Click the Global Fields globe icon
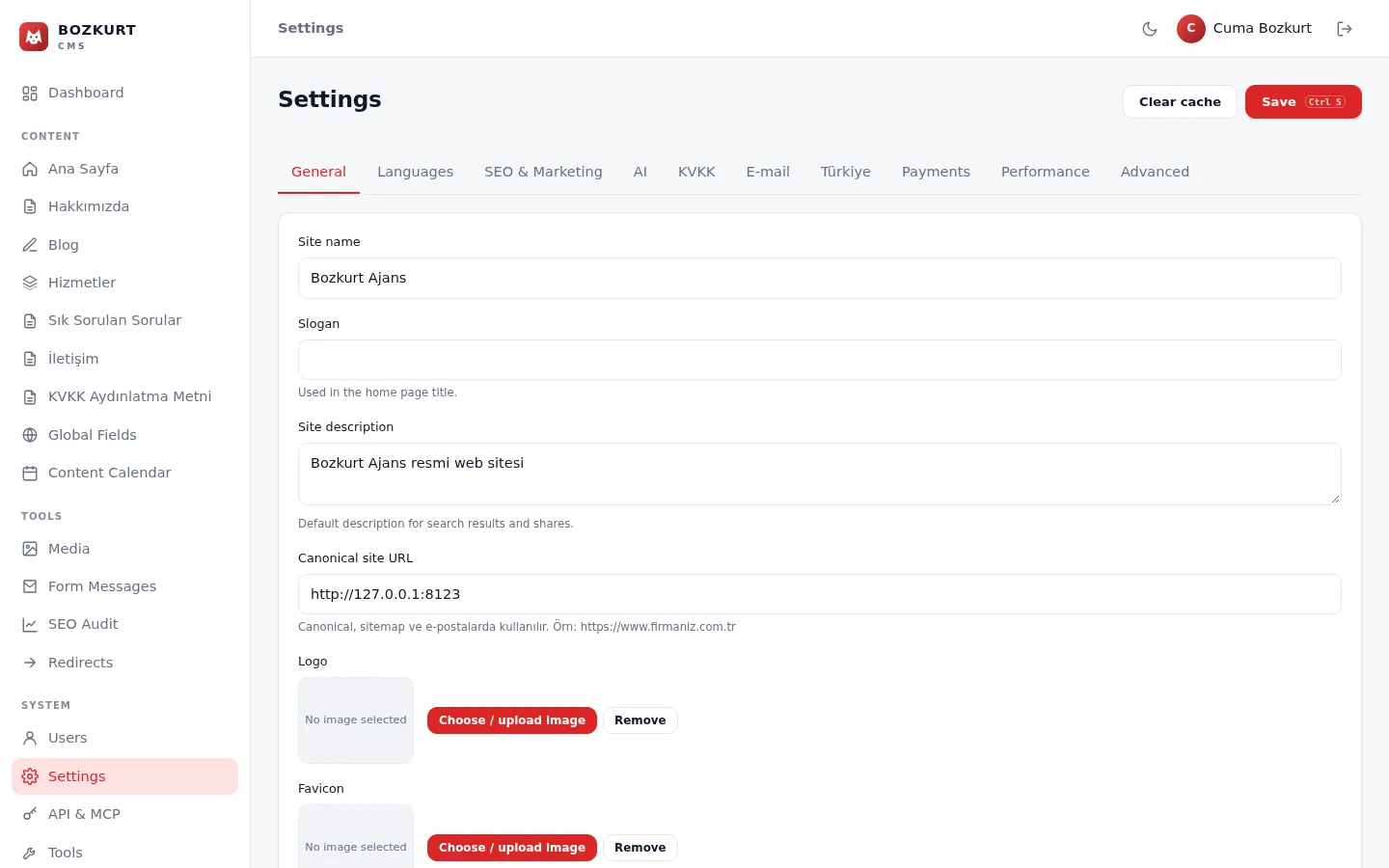1389x868 pixels. click(30, 435)
